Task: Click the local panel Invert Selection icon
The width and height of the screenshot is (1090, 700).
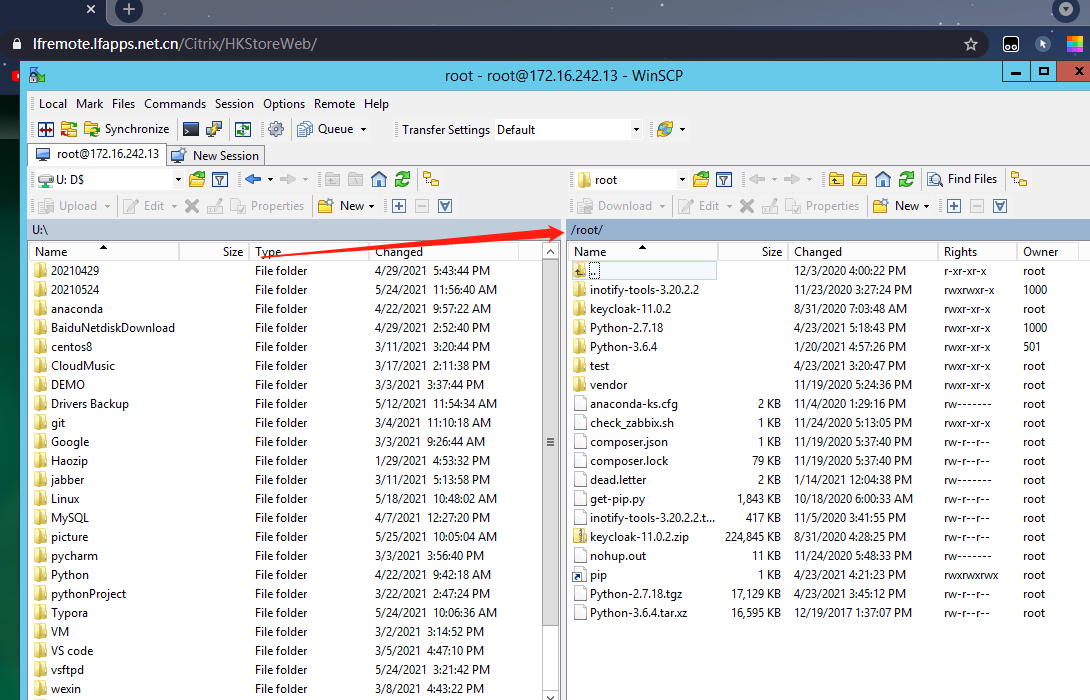Action: click(446, 206)
